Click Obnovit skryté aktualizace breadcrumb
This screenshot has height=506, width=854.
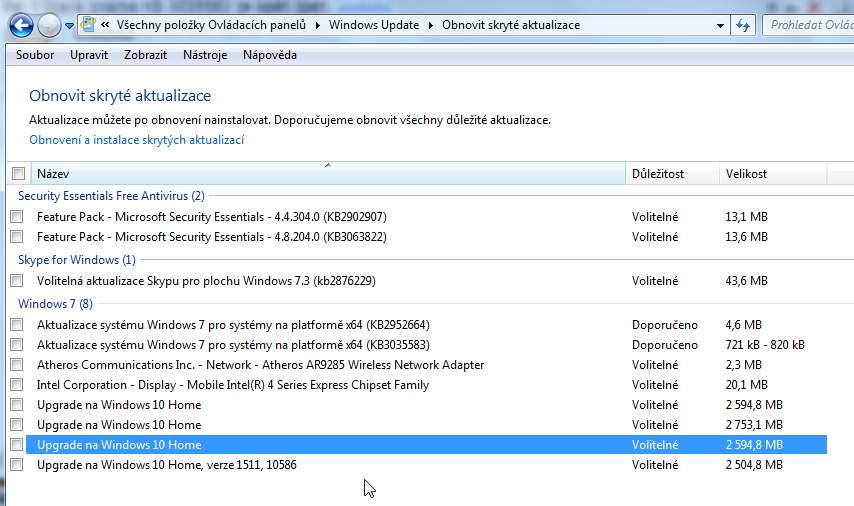point(511,25)
